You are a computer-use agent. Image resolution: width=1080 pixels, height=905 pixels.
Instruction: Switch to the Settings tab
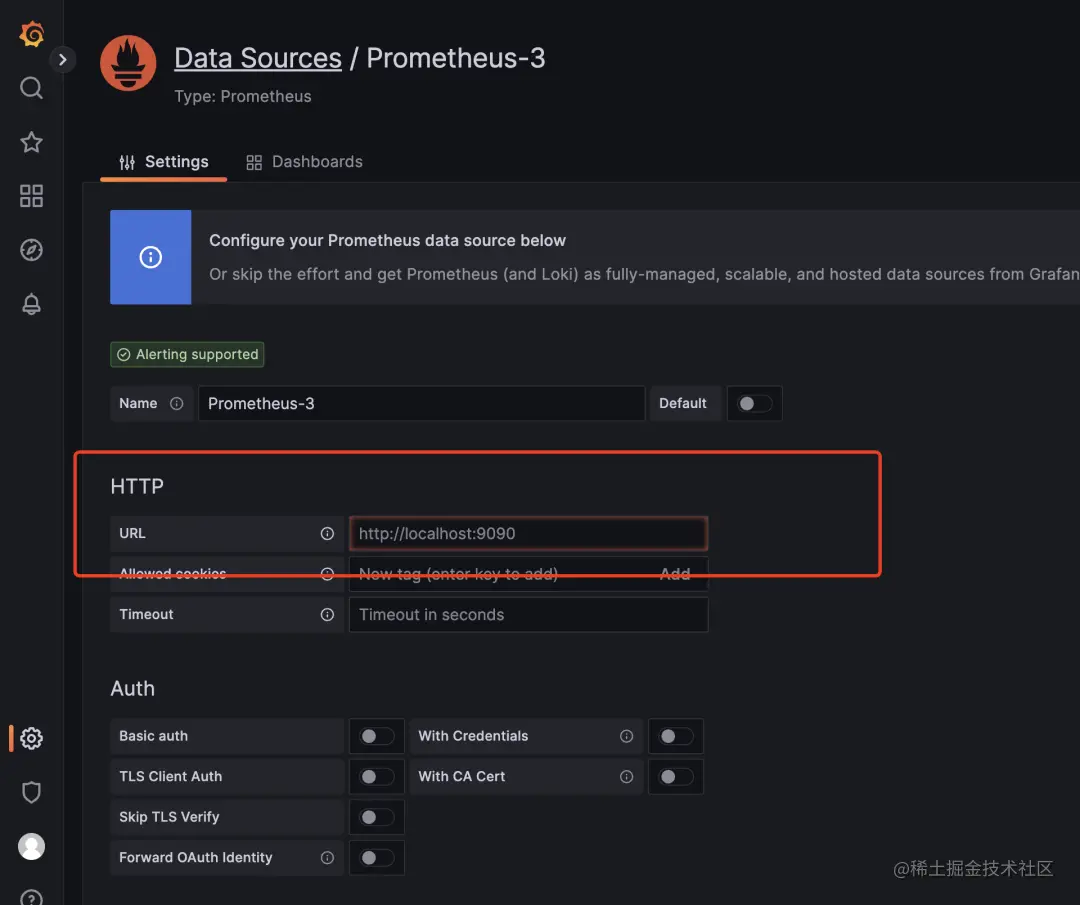[x=164, y=162]
